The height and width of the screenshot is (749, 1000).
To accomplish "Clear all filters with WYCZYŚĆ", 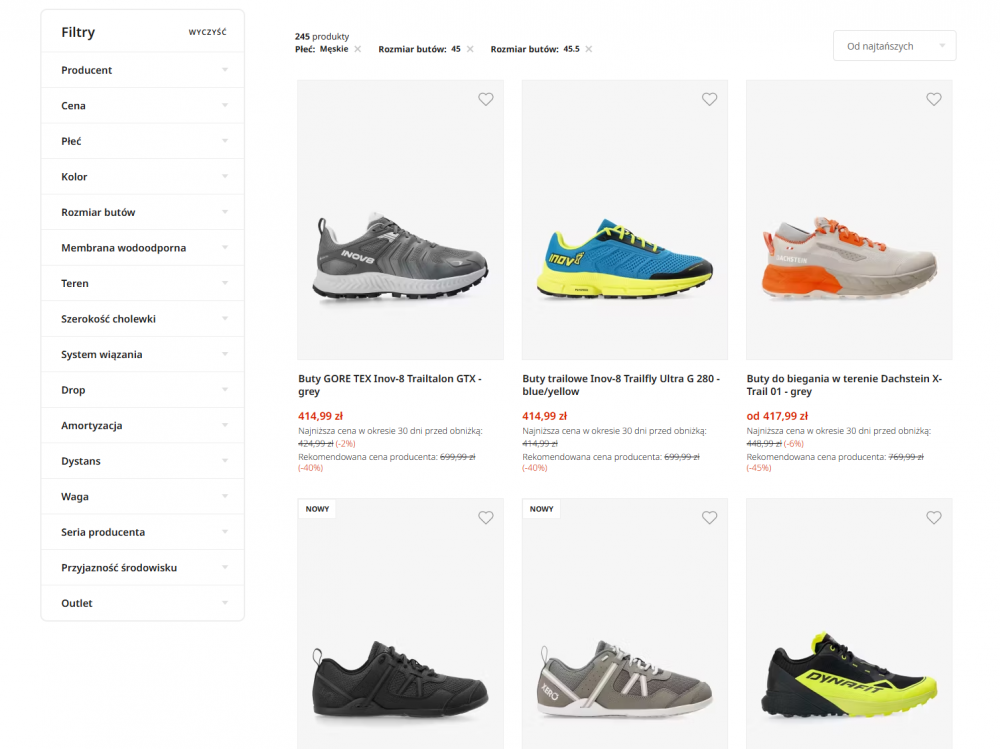I will (207, 32).
